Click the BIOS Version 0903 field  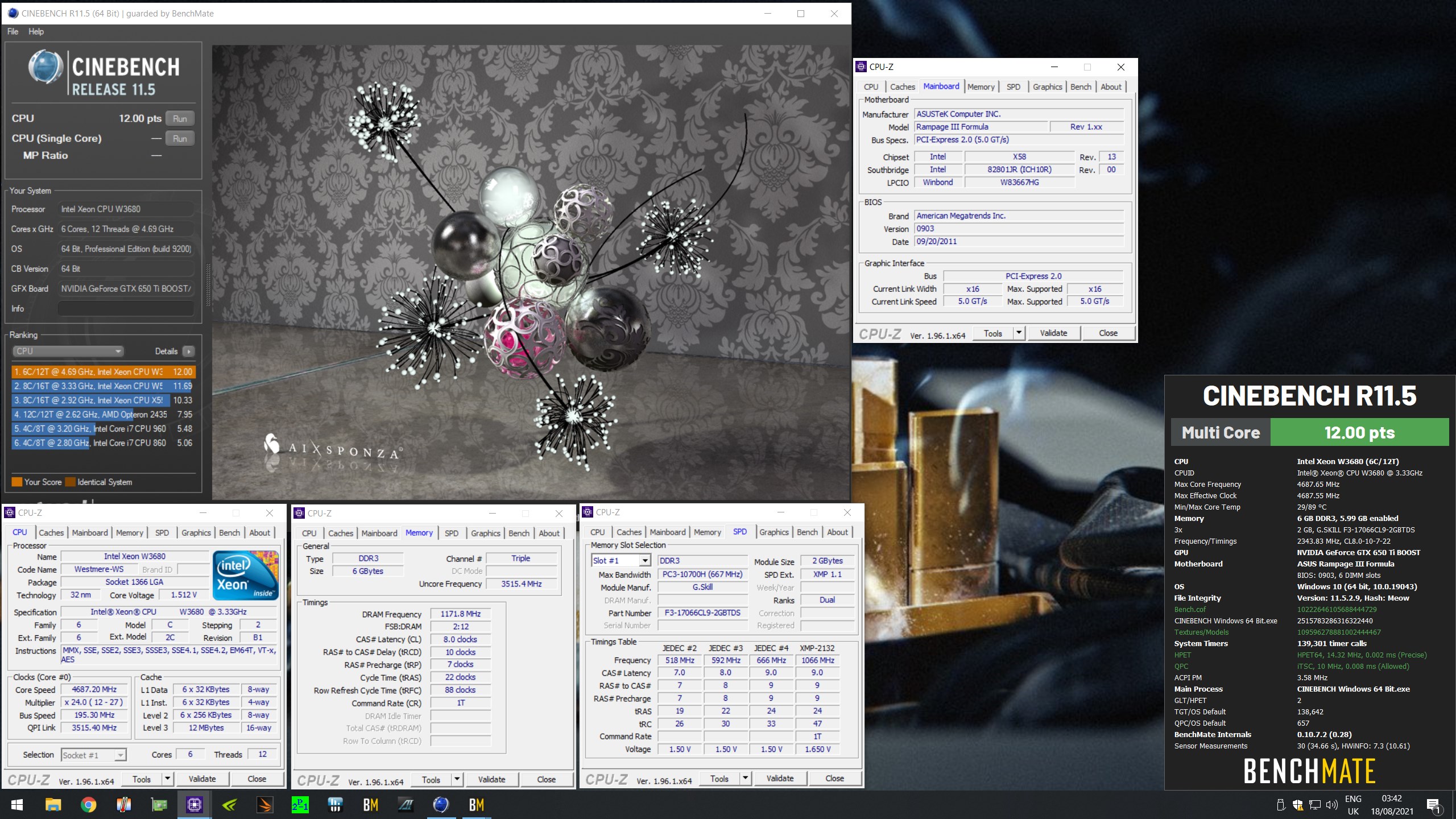point(1019,229)
